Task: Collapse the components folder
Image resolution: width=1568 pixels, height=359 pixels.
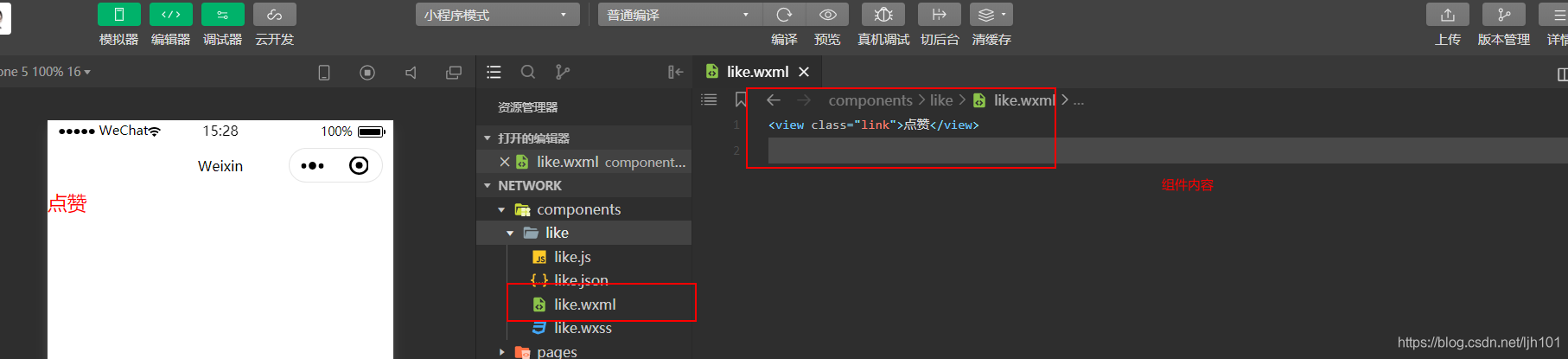Action: coord(501,209)
